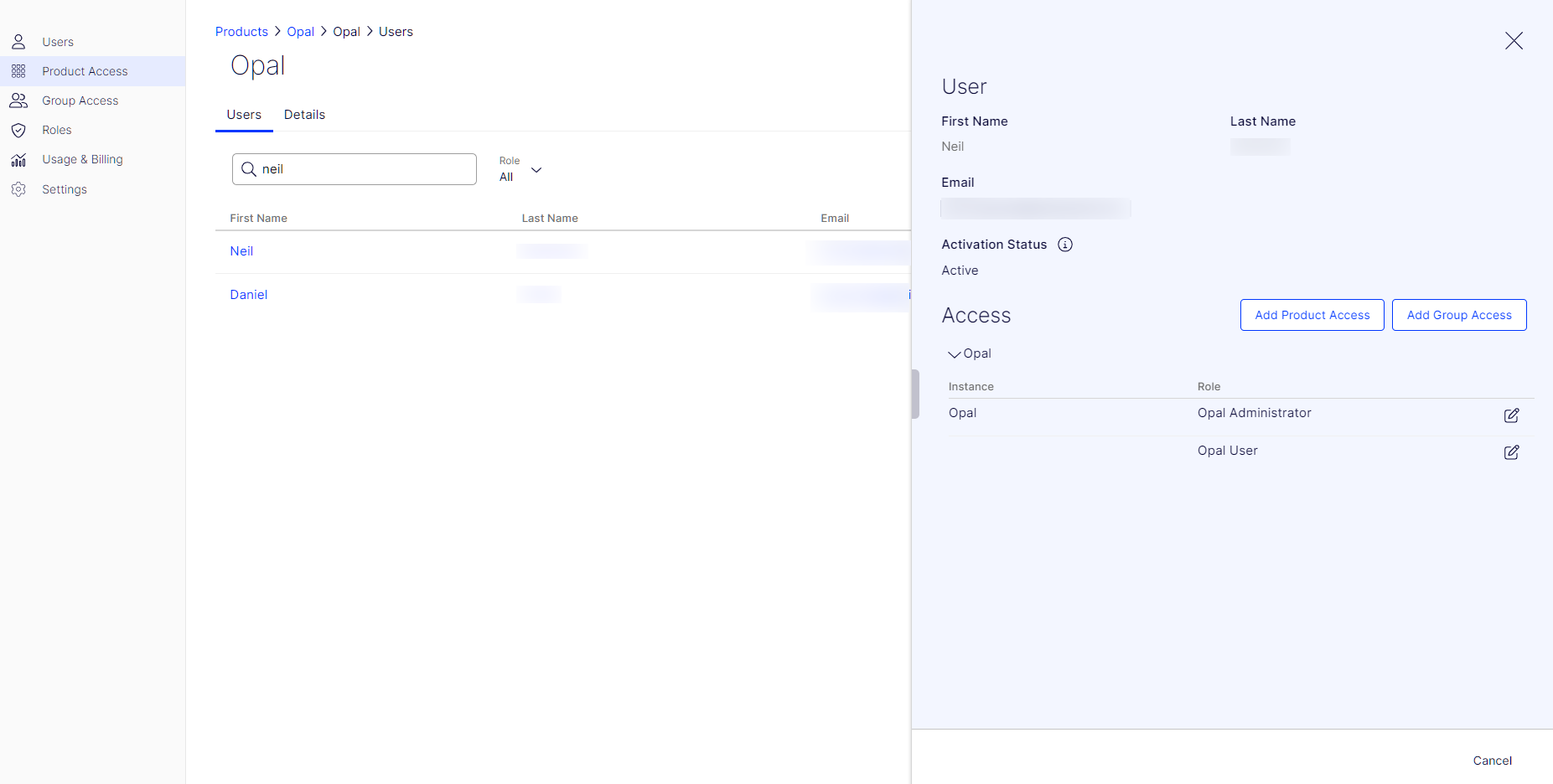Click the First Name column header
This screenshot has width=1553, height=784.
[258, 218]
